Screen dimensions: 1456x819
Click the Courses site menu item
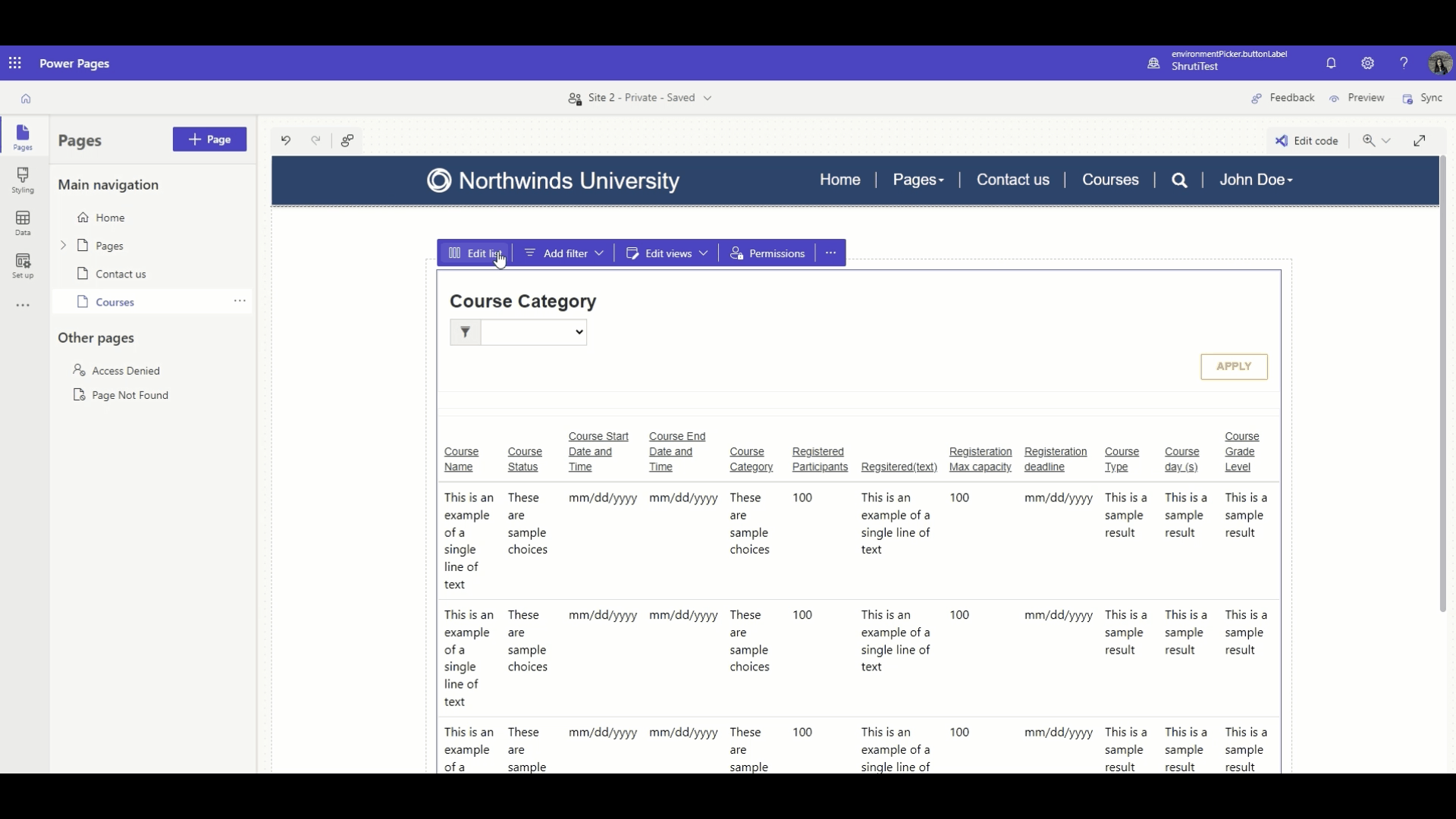(x=1110, y=180)
